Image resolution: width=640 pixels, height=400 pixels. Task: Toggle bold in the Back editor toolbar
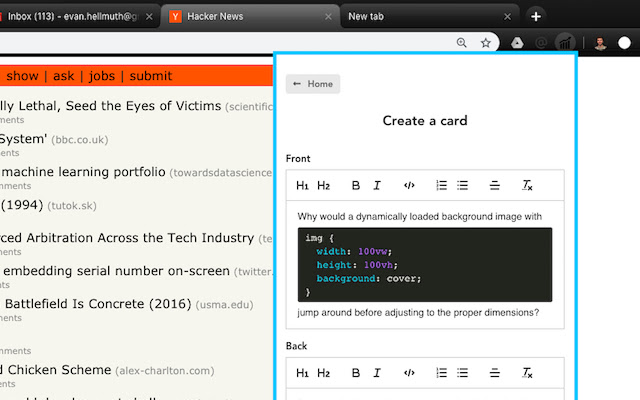point(355,373)
